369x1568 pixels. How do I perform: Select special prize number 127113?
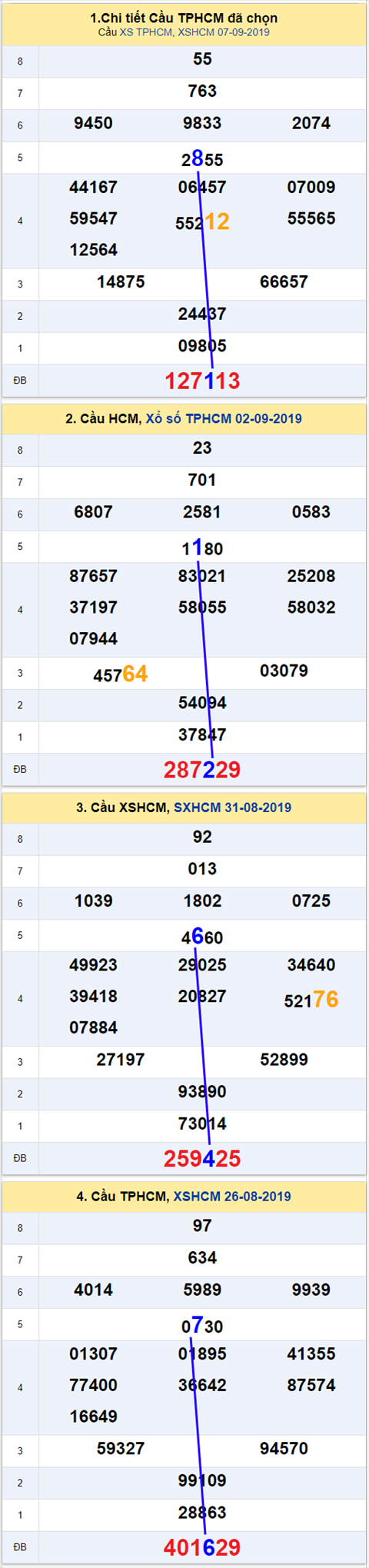(202, 381)
